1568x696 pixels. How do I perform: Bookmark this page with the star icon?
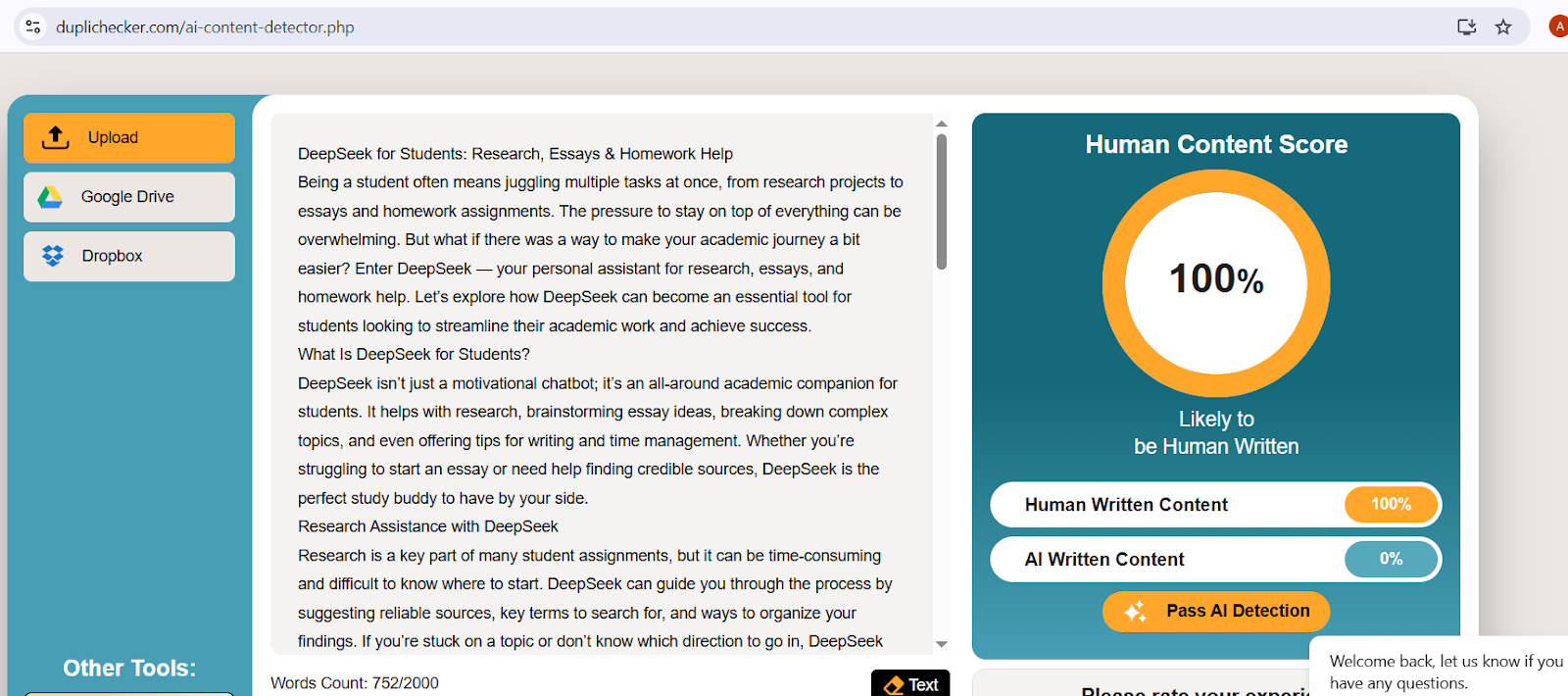coord(1503,26)
